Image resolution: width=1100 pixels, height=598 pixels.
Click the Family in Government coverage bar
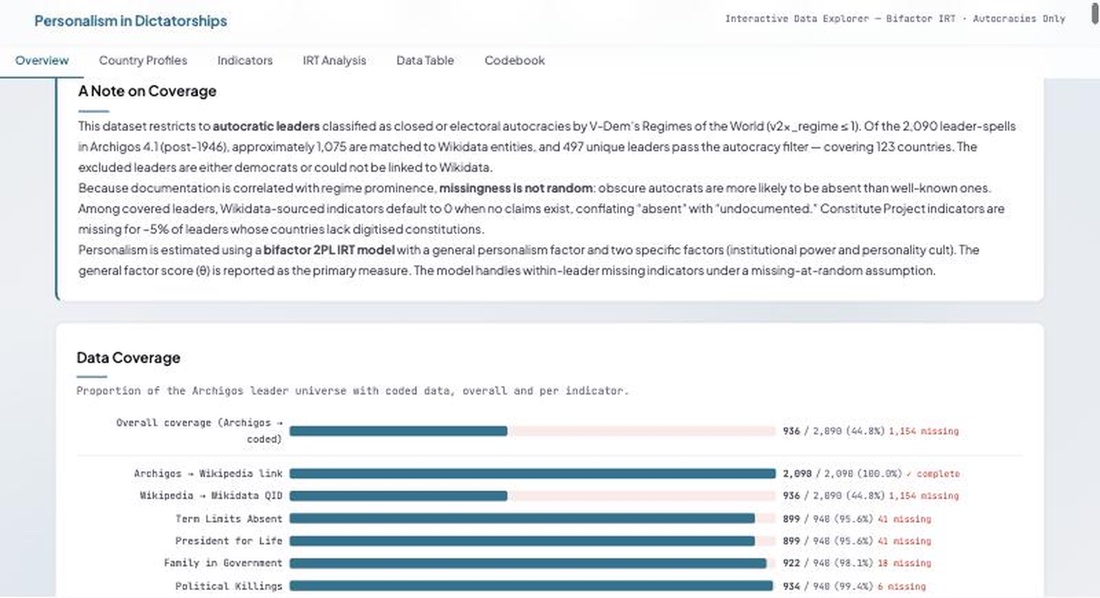532,563
